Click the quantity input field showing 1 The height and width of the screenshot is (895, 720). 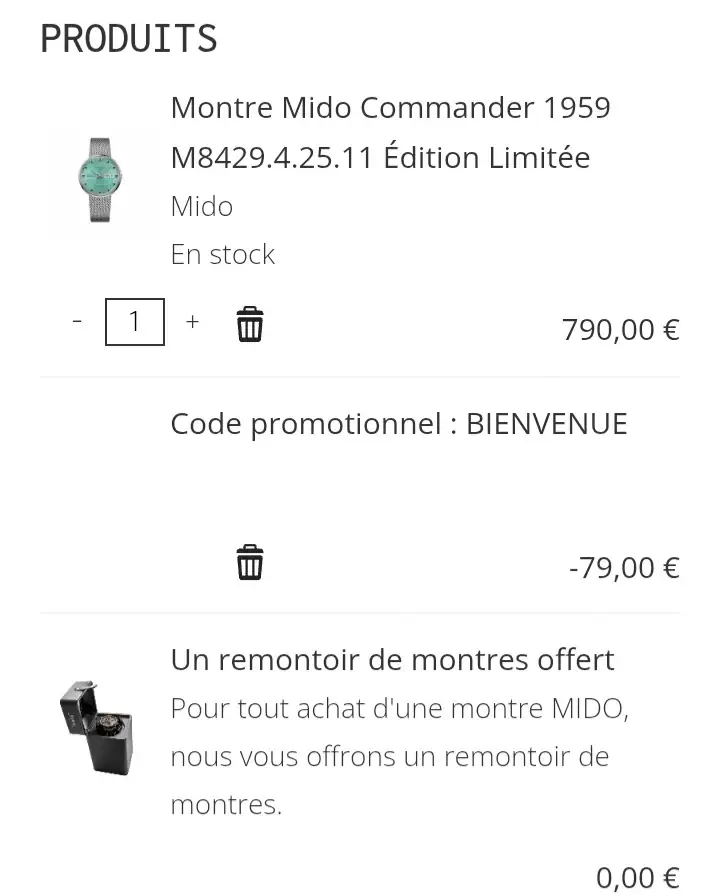tap(134, 322)
